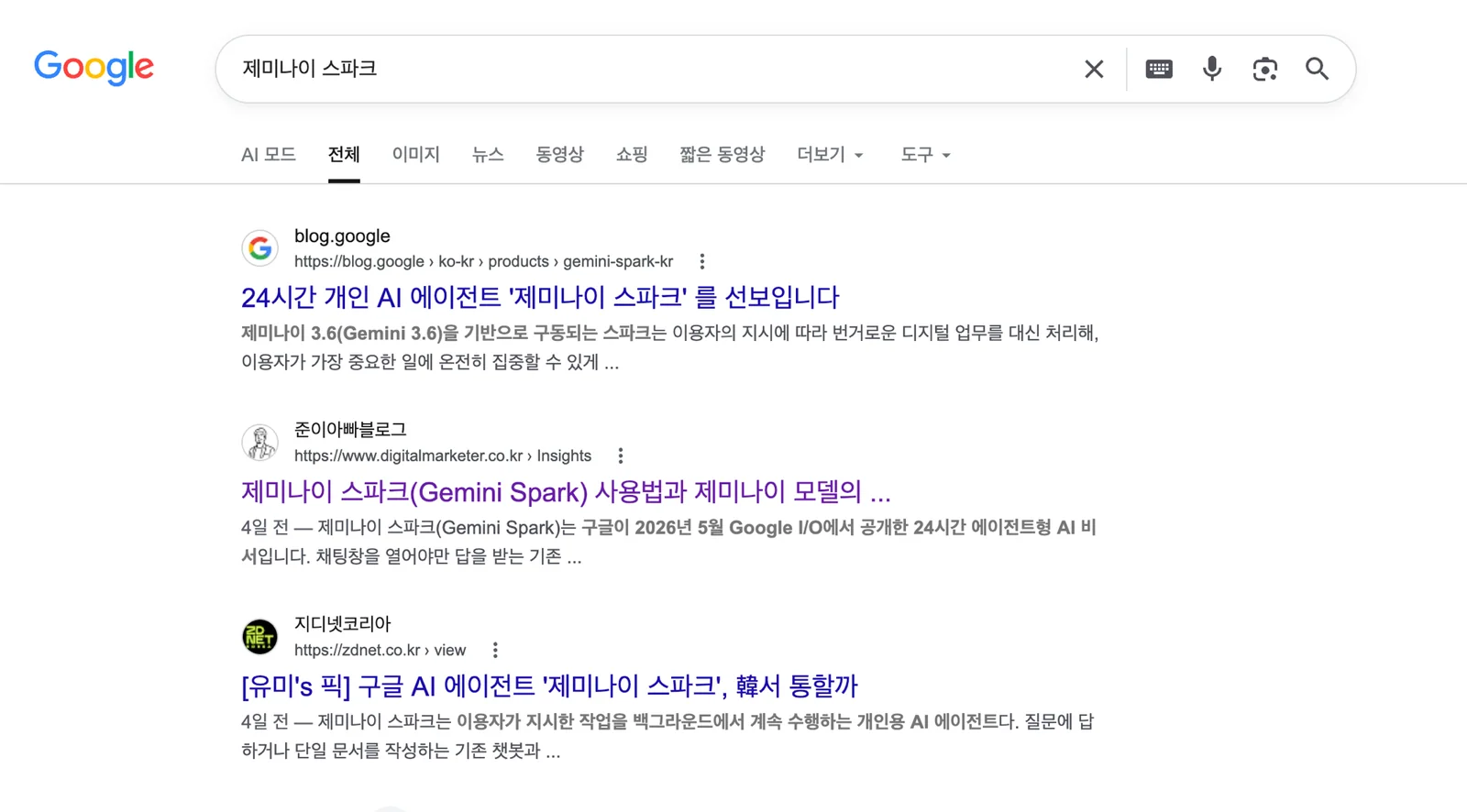
Task: Open the 제미나이 스파크(Gemini Spark) 사용법 result
Action: point(566,491)
